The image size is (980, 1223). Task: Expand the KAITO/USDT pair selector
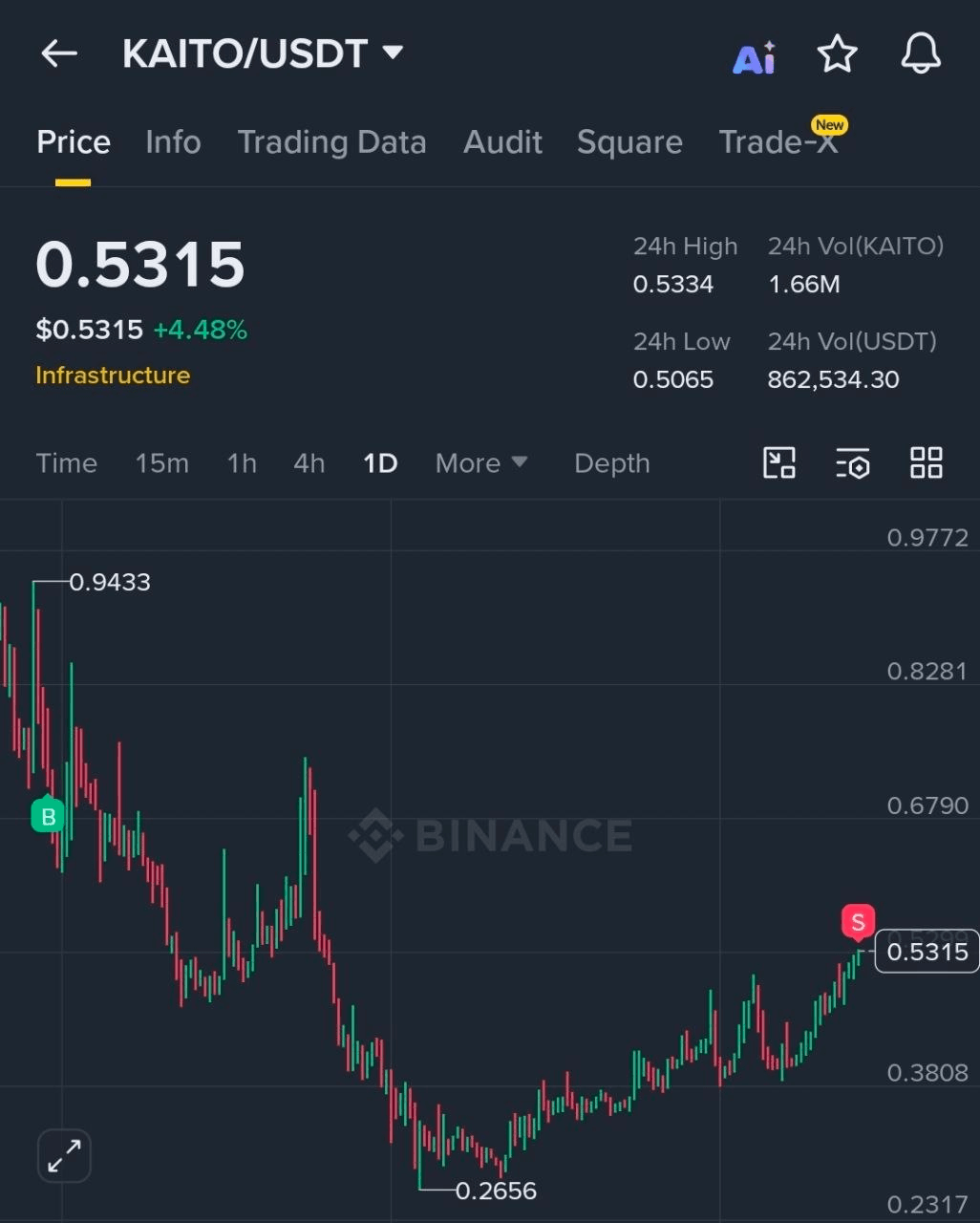(263, 54)
